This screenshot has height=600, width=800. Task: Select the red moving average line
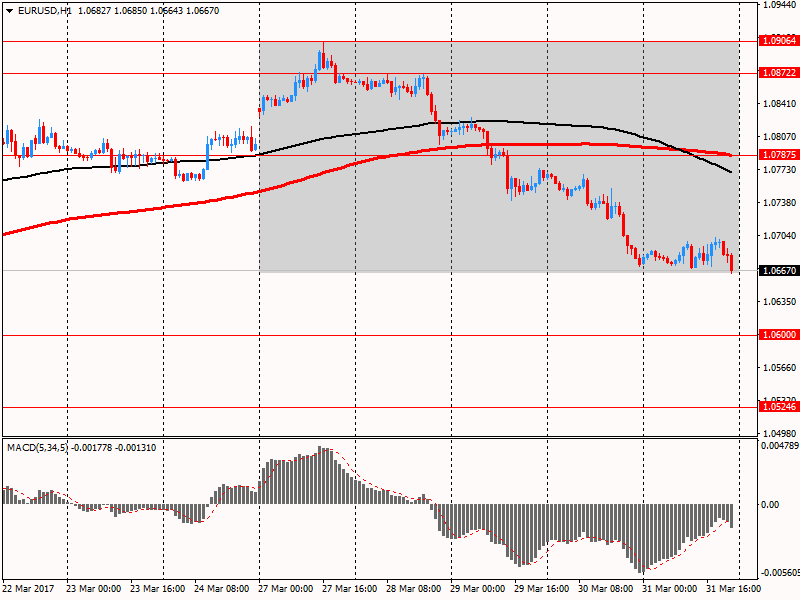[150, 209]
